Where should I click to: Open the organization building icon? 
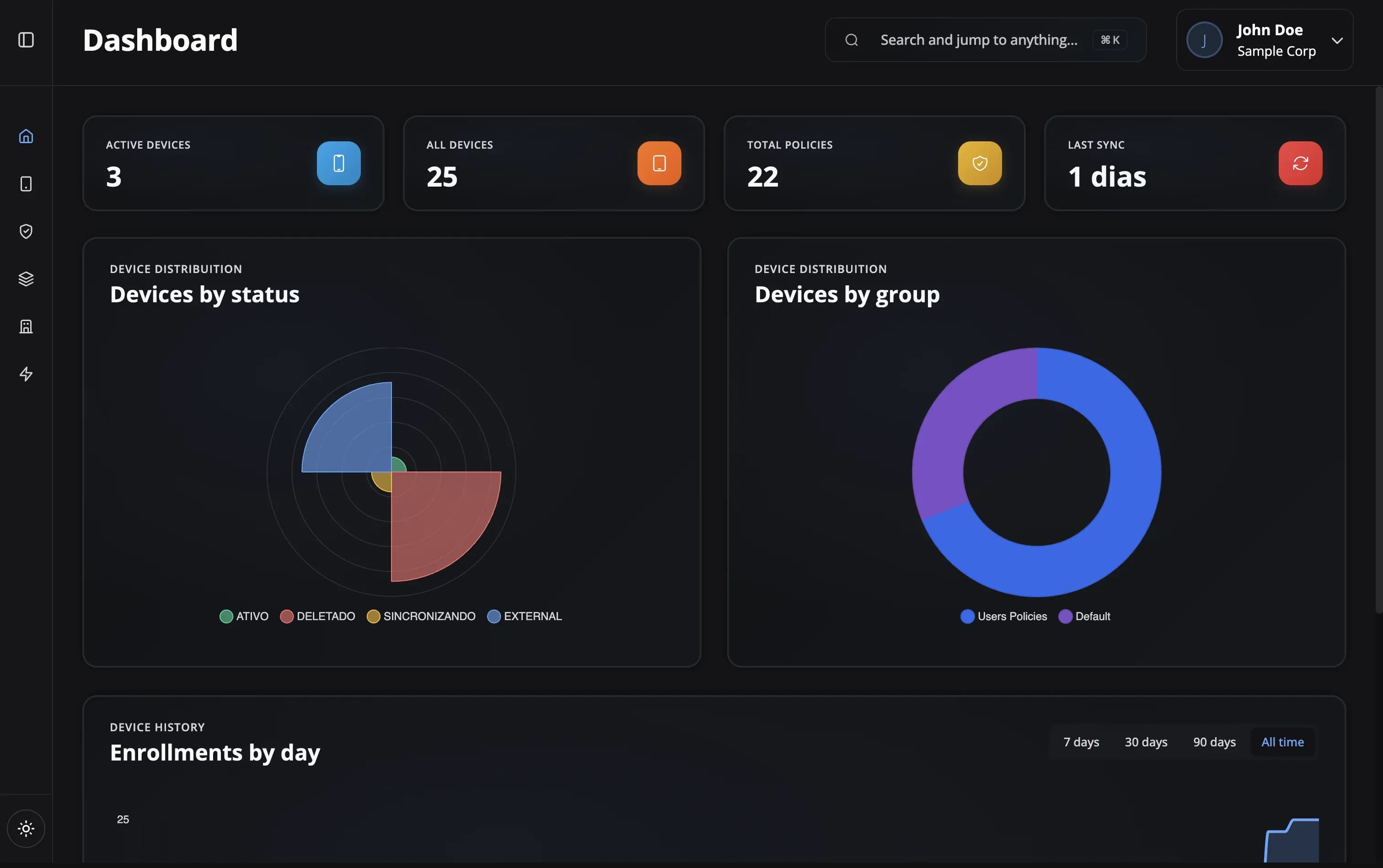[27, 326]
